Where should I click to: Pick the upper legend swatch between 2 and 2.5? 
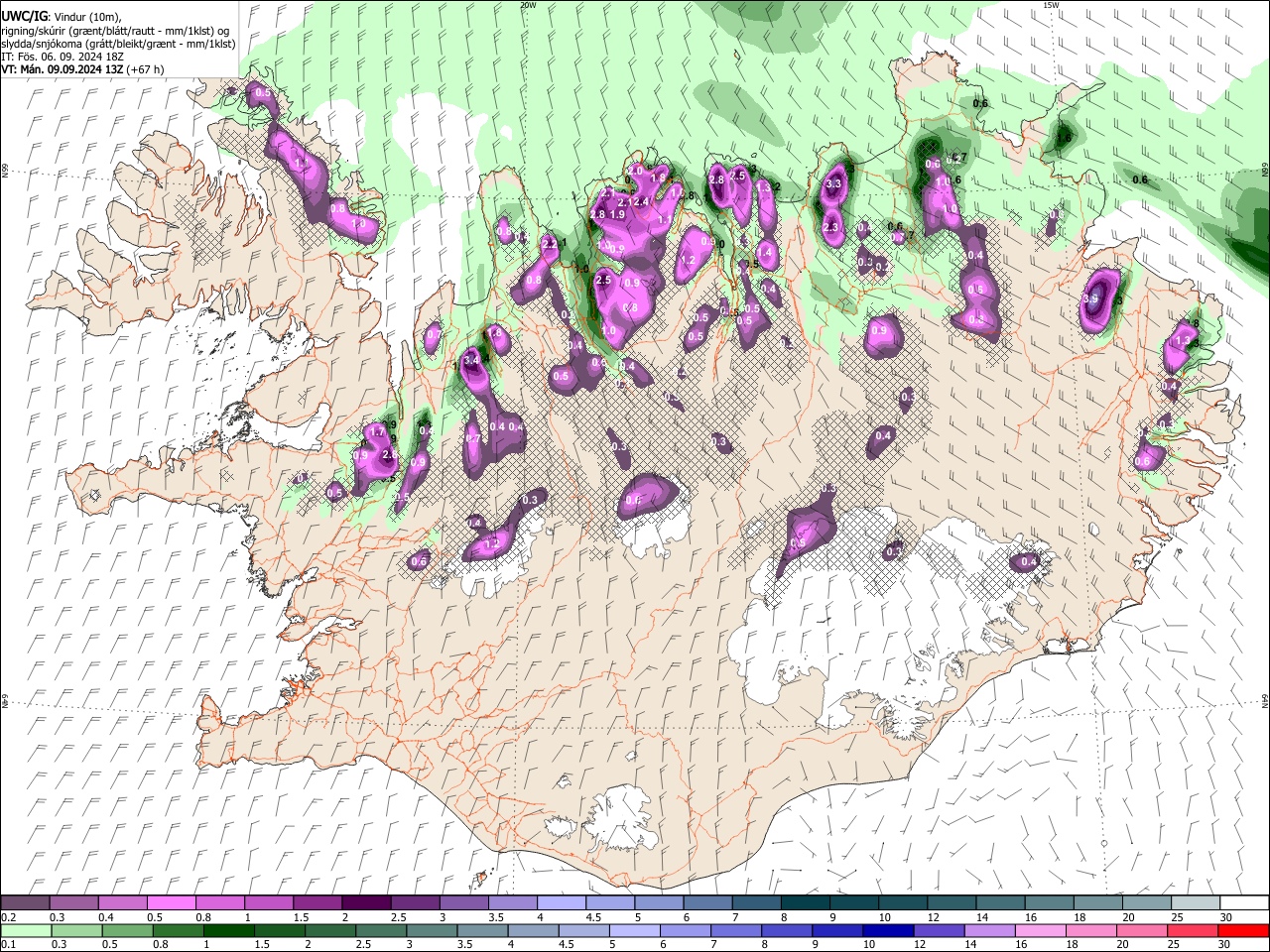click(x=366, y=902)
